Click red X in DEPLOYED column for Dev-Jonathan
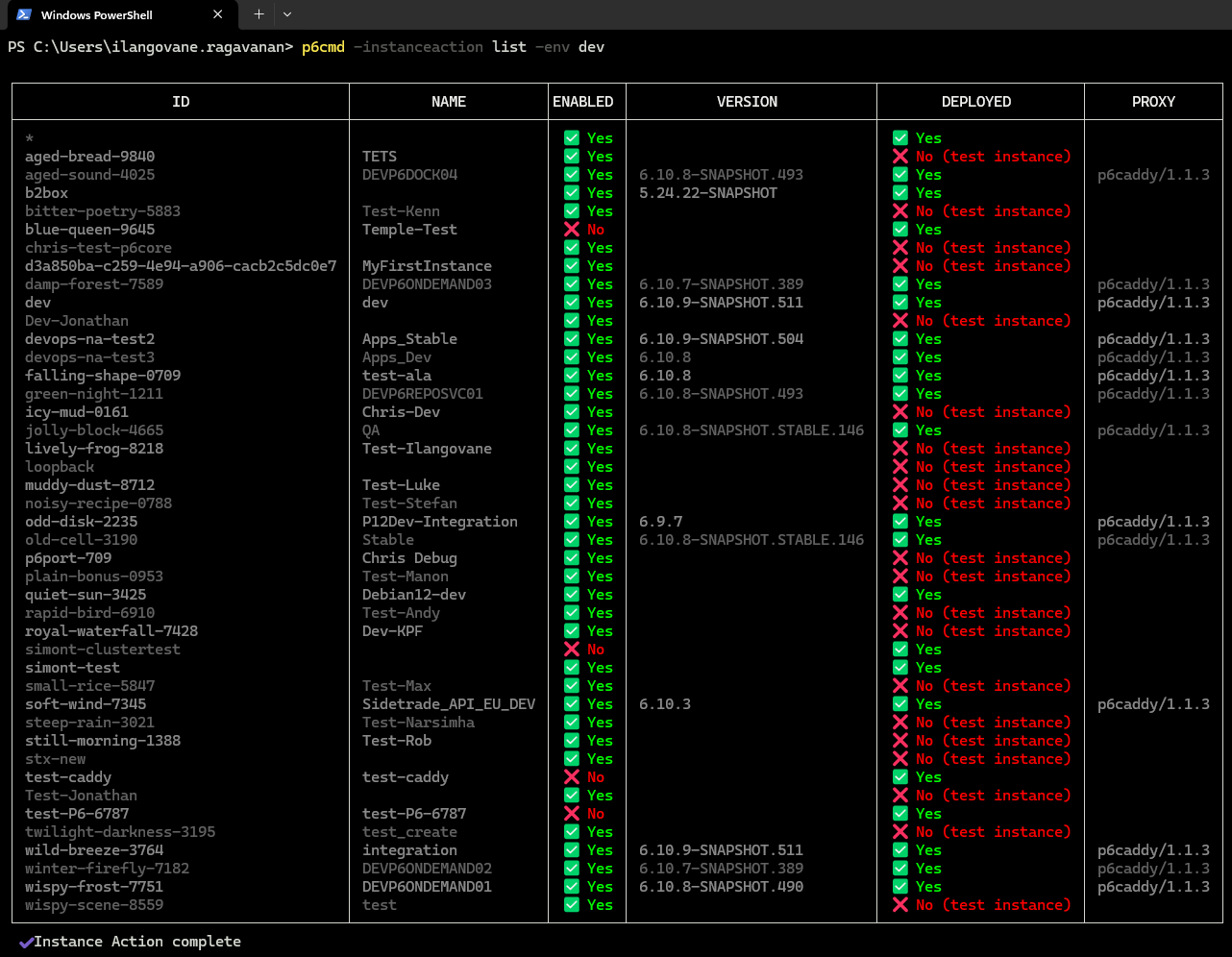1232x957 pixels. (900, 321)
